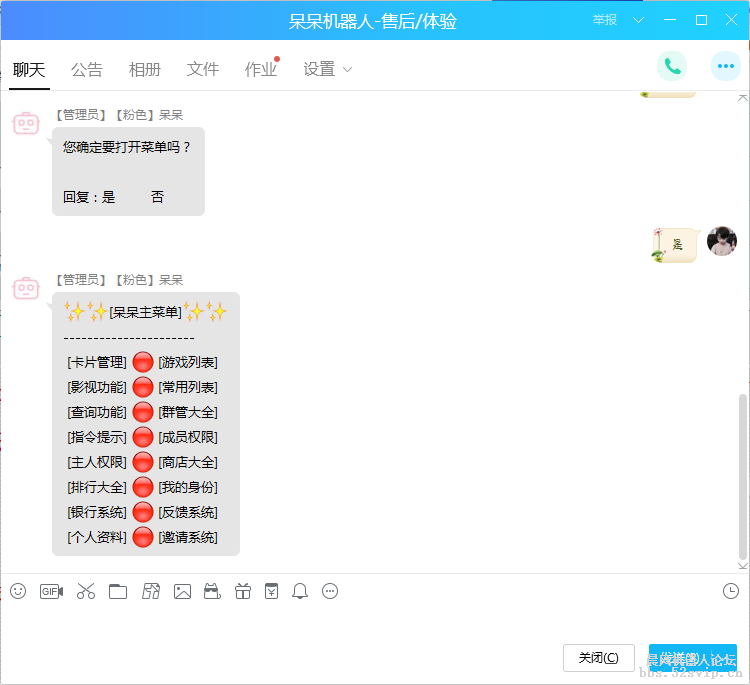Click the [卡片管理] menu text
Viewport: 750px width, 685px height.
97,362
